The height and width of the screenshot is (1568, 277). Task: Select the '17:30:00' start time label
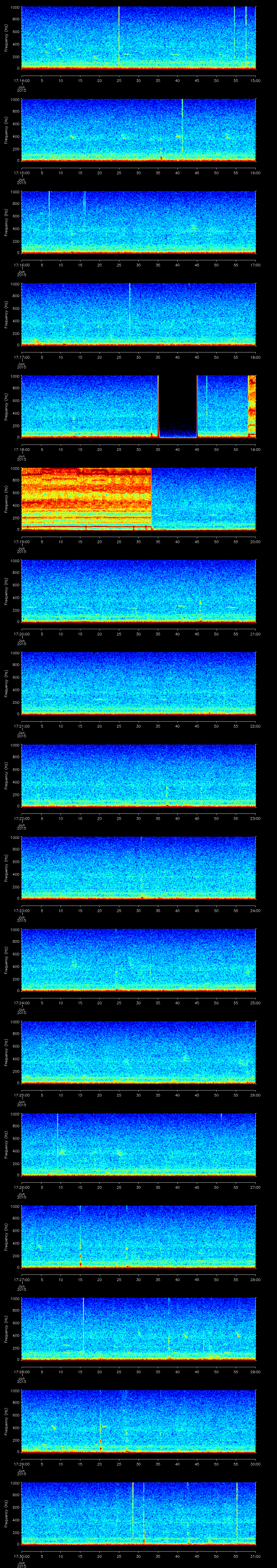click(21, 1556)
